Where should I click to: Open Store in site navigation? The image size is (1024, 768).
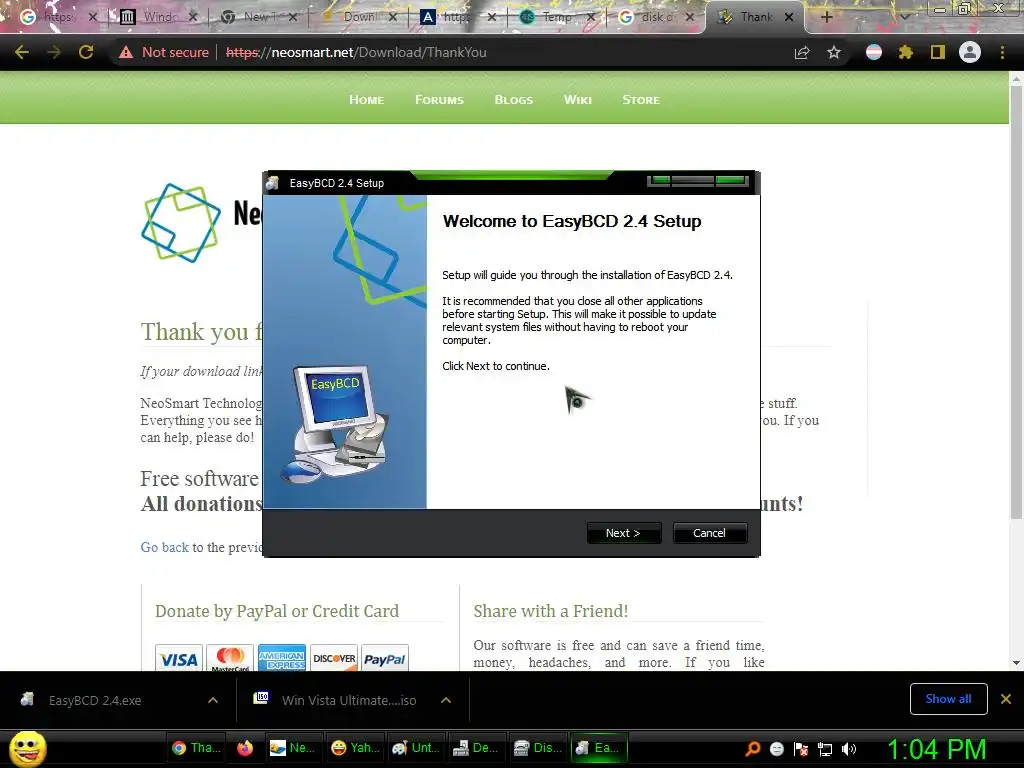tap(641, 100)
